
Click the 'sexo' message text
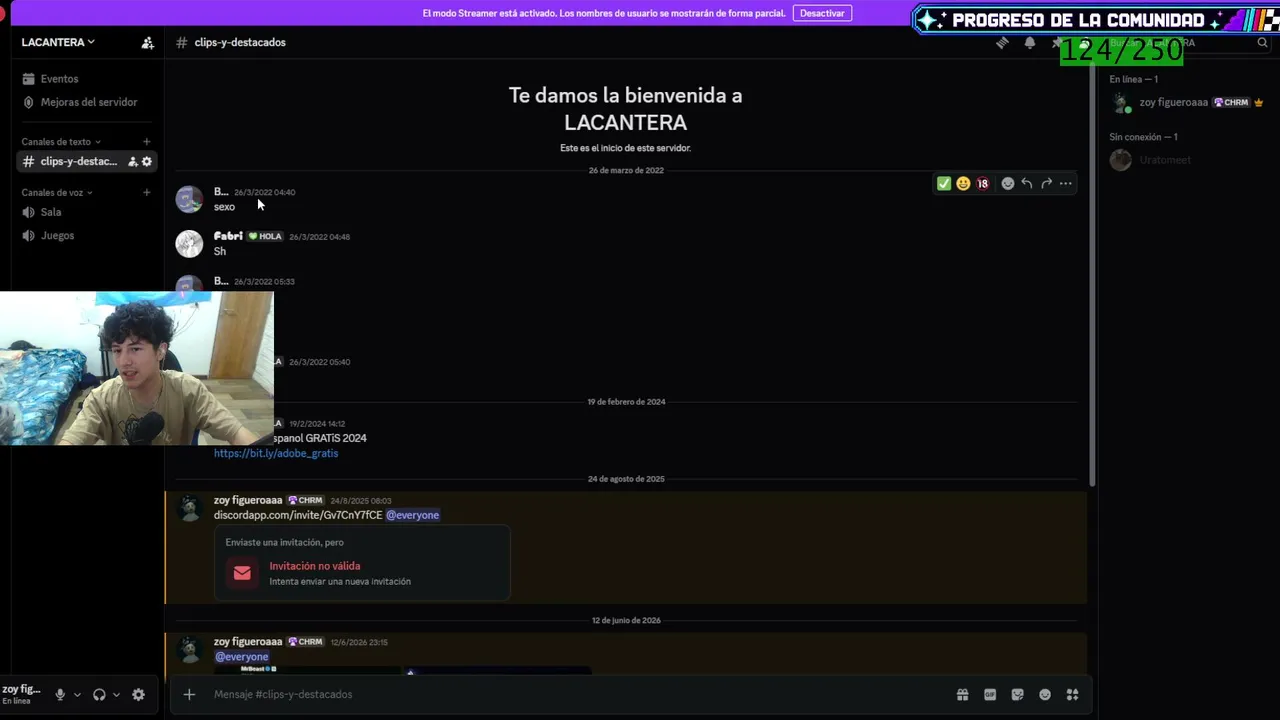click(224, 207)
